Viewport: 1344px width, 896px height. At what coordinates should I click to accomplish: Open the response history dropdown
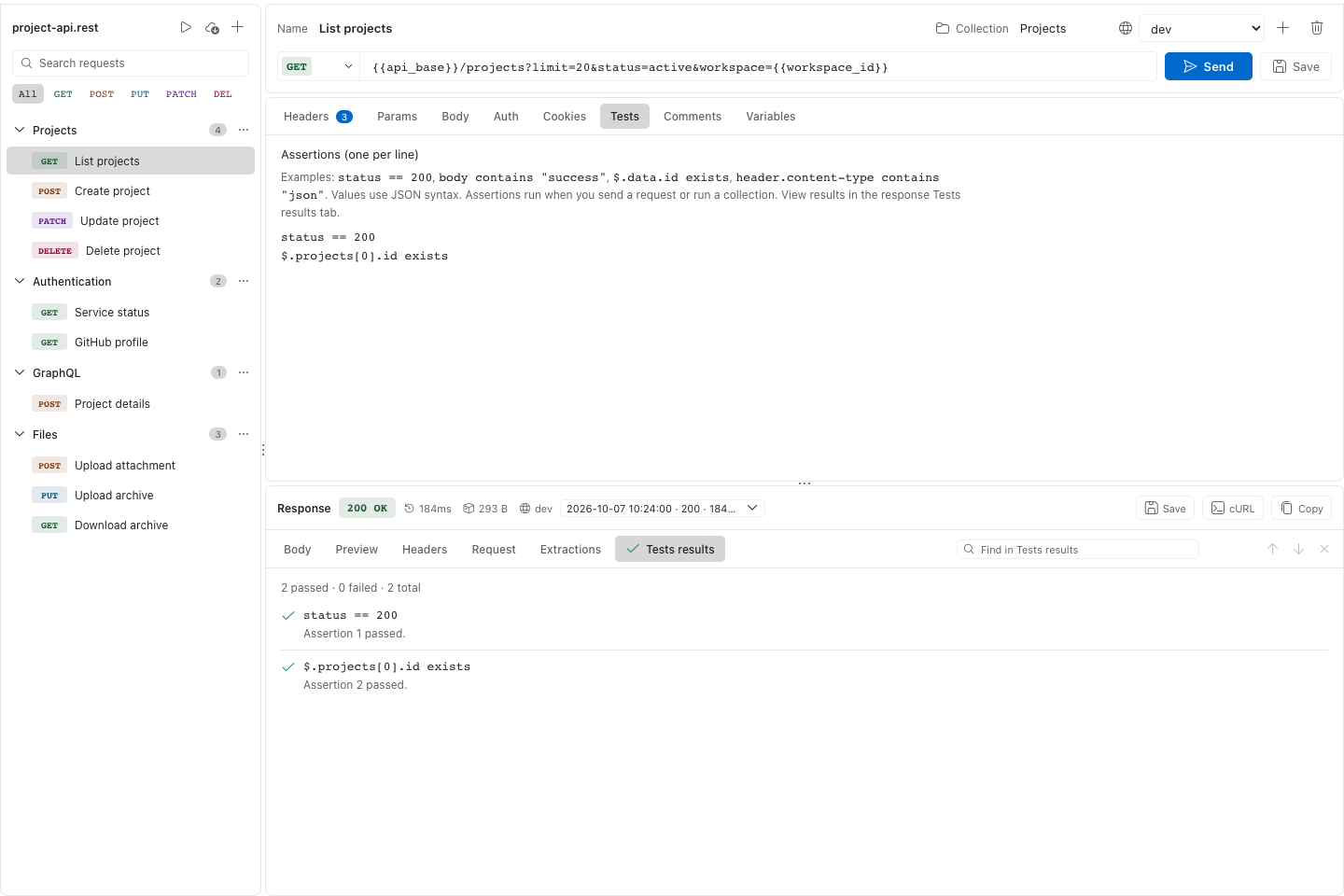pyautogui.click(x=663, y=508)
